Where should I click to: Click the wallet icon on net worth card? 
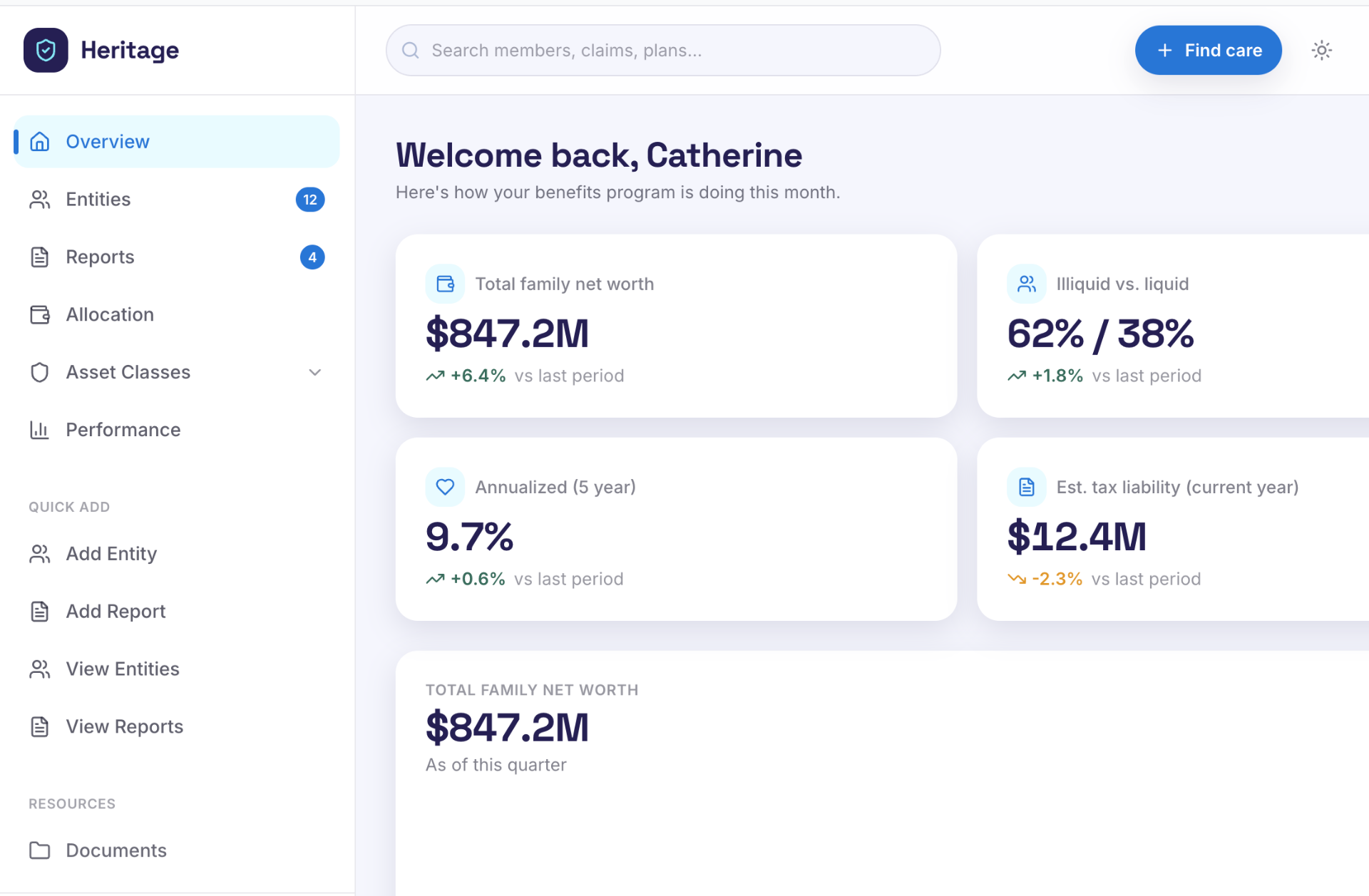point(445,284)
